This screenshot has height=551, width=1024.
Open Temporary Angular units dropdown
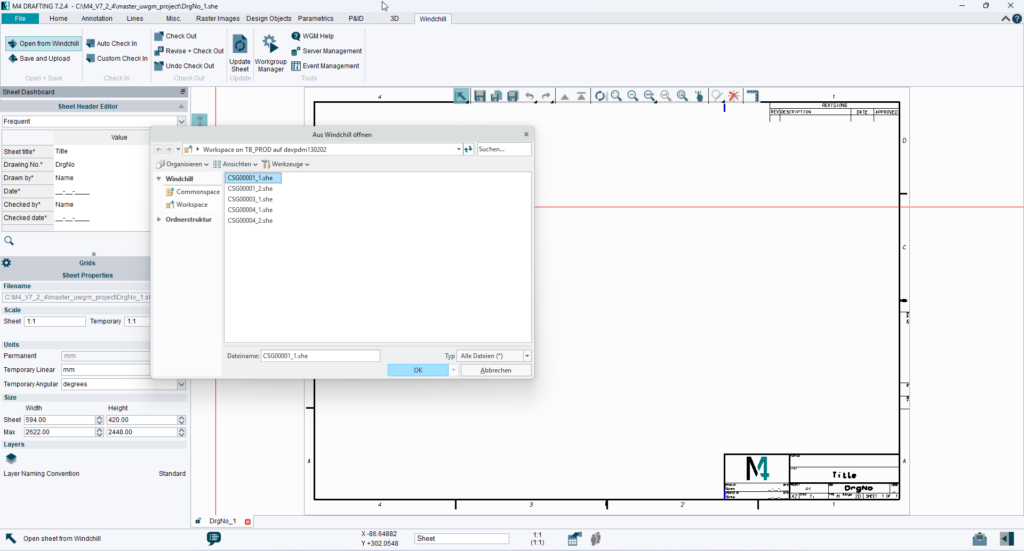(x=181, y=384)
